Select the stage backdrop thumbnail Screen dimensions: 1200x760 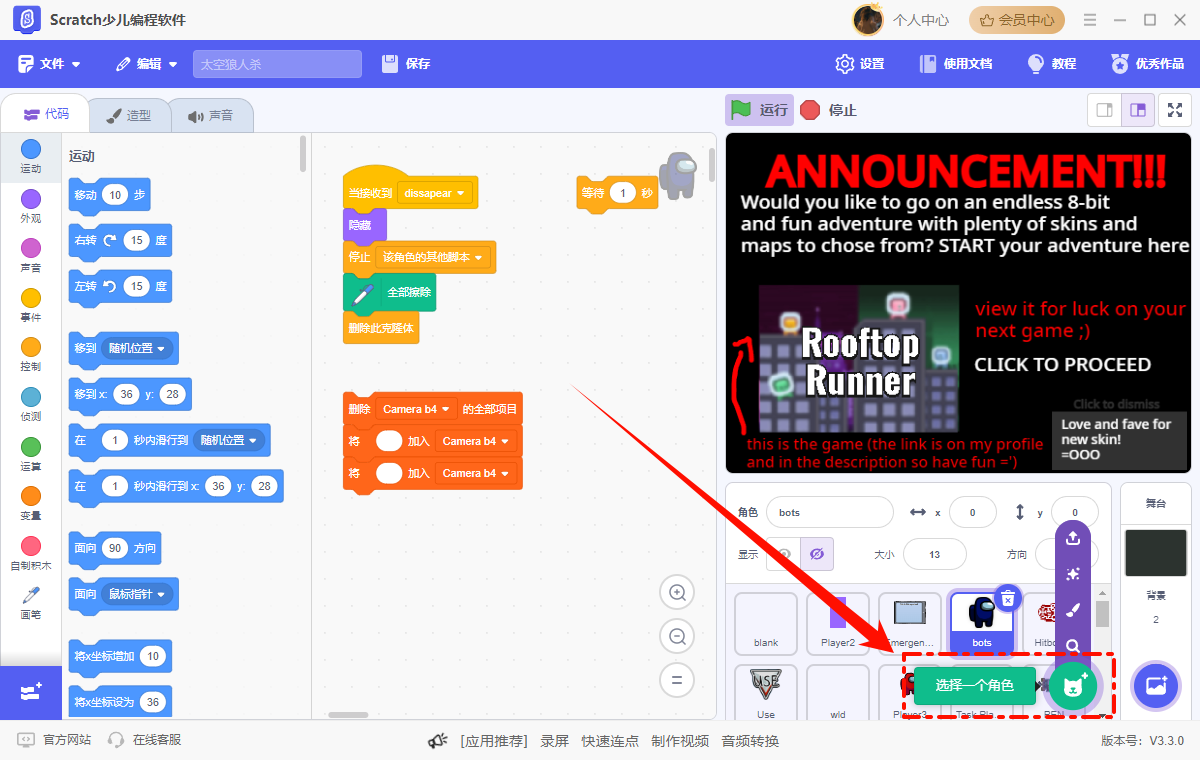point(1155,553)
